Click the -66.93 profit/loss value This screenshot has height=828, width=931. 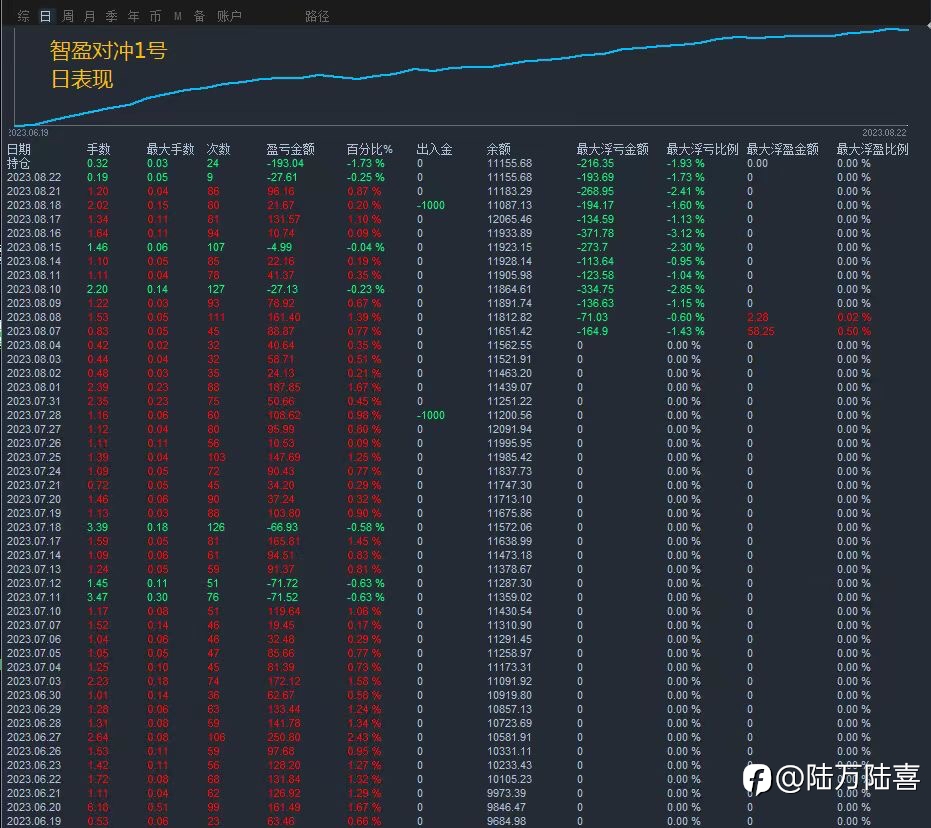(x=282, y=527)
